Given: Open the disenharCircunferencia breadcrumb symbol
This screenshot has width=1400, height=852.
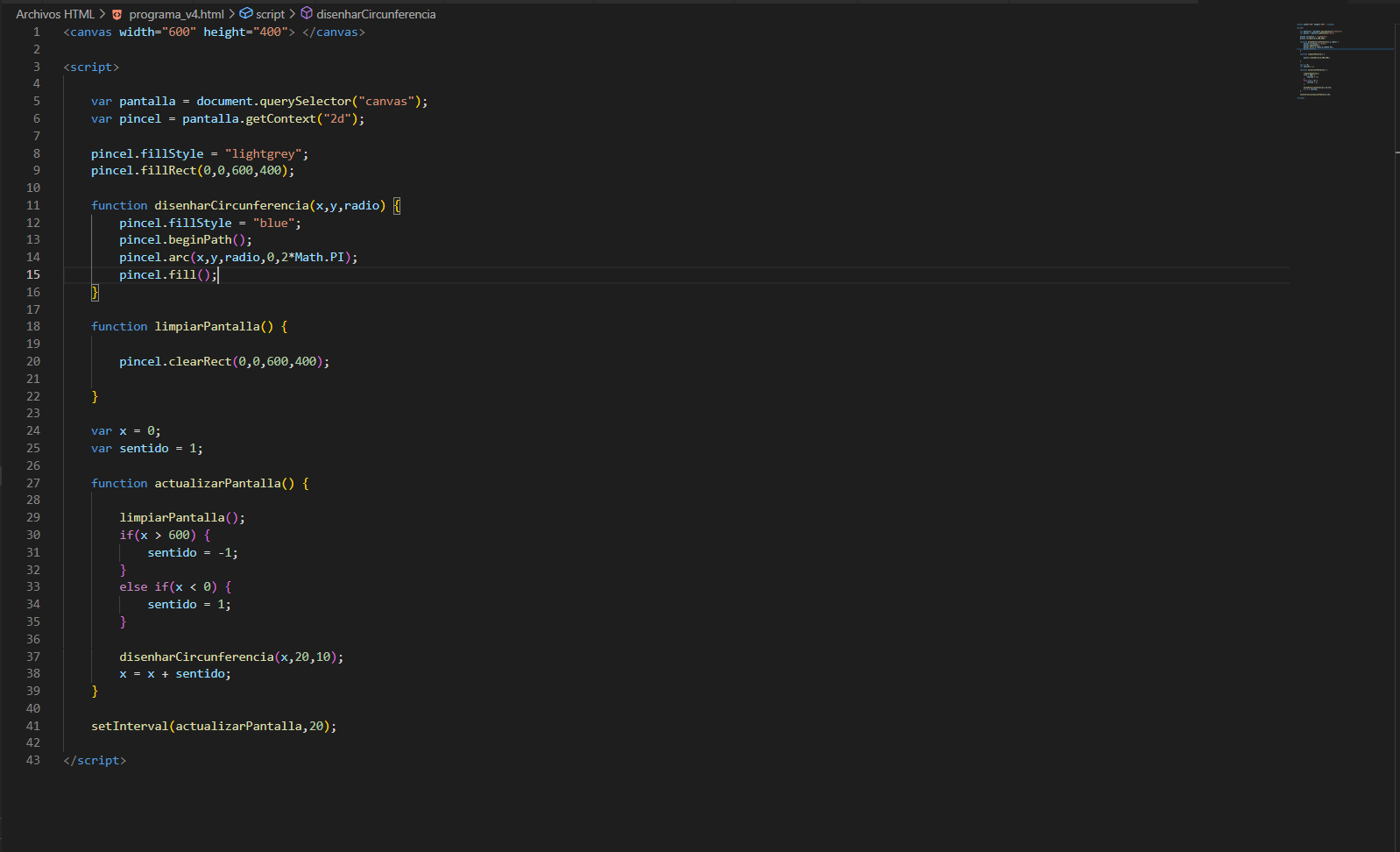Looking at the screenshot, I should (x=376, y=14).
